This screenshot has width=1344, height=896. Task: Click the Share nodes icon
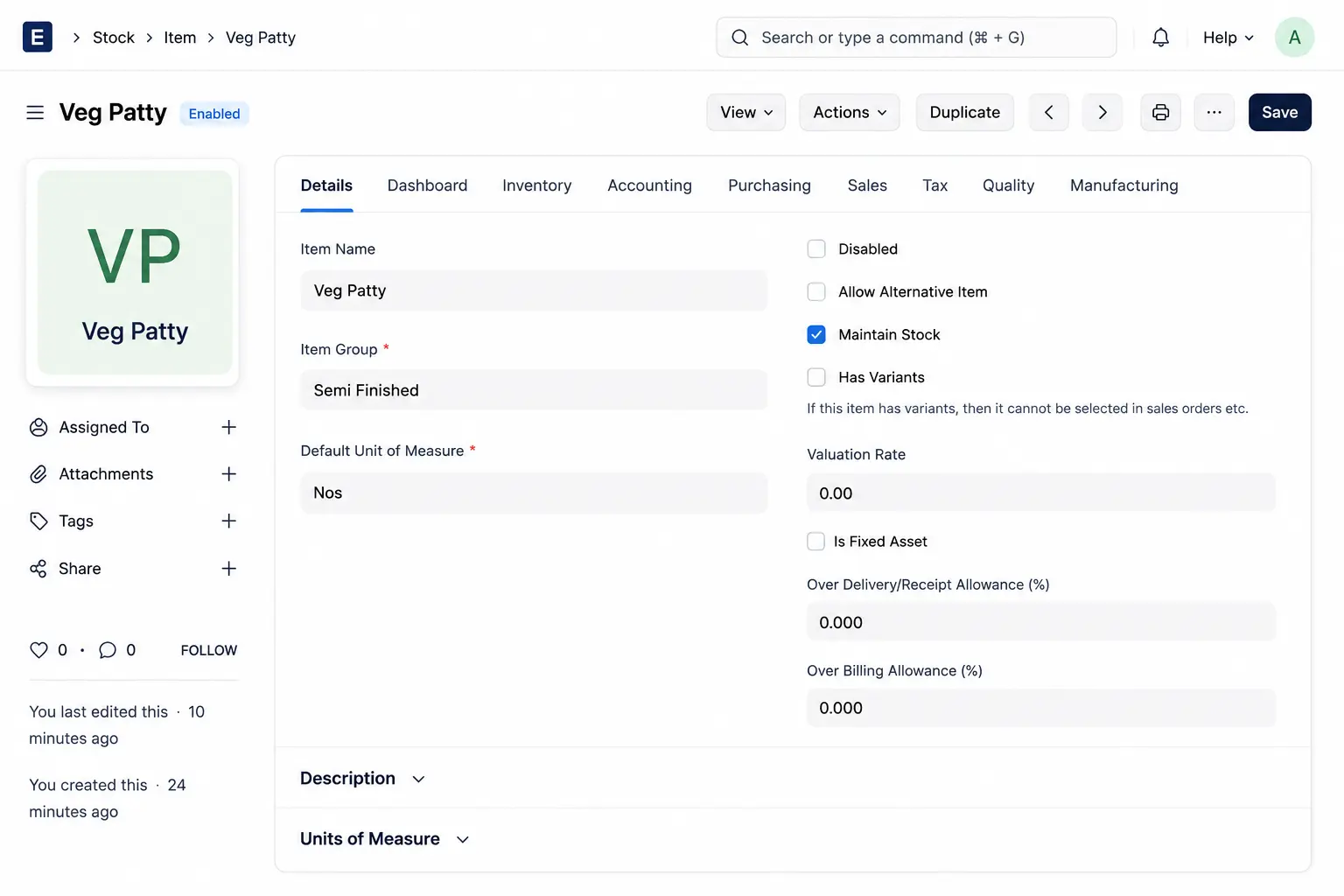[x=38, y=569]
